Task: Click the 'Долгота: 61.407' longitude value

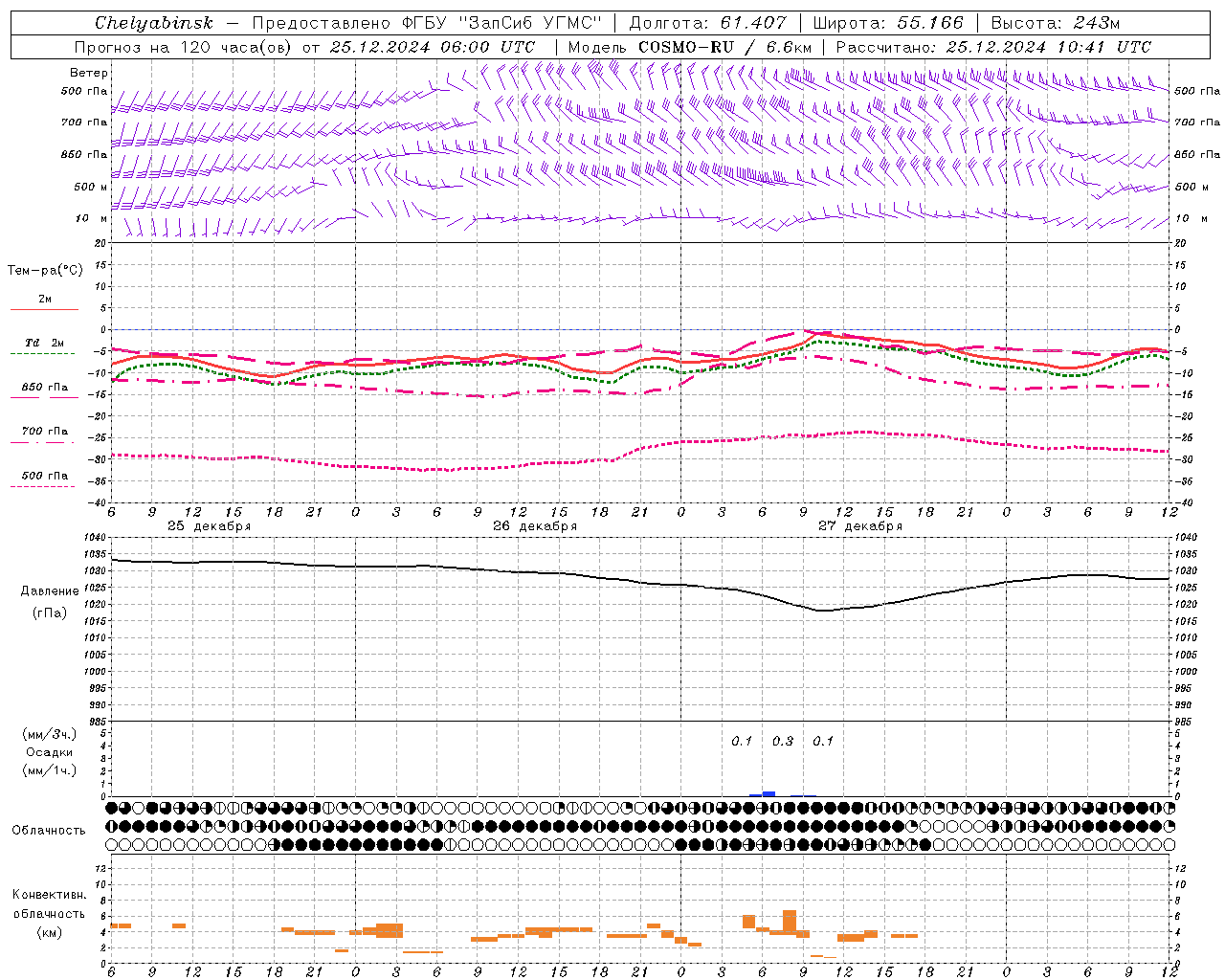Action: tap(707, 23)
